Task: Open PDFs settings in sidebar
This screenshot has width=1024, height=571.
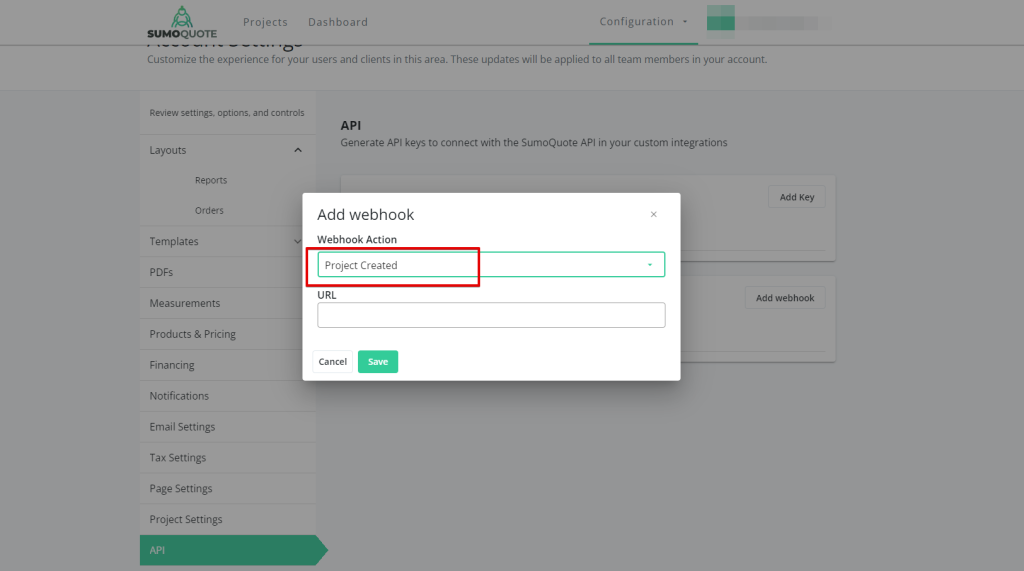Action: pos(161,272)
